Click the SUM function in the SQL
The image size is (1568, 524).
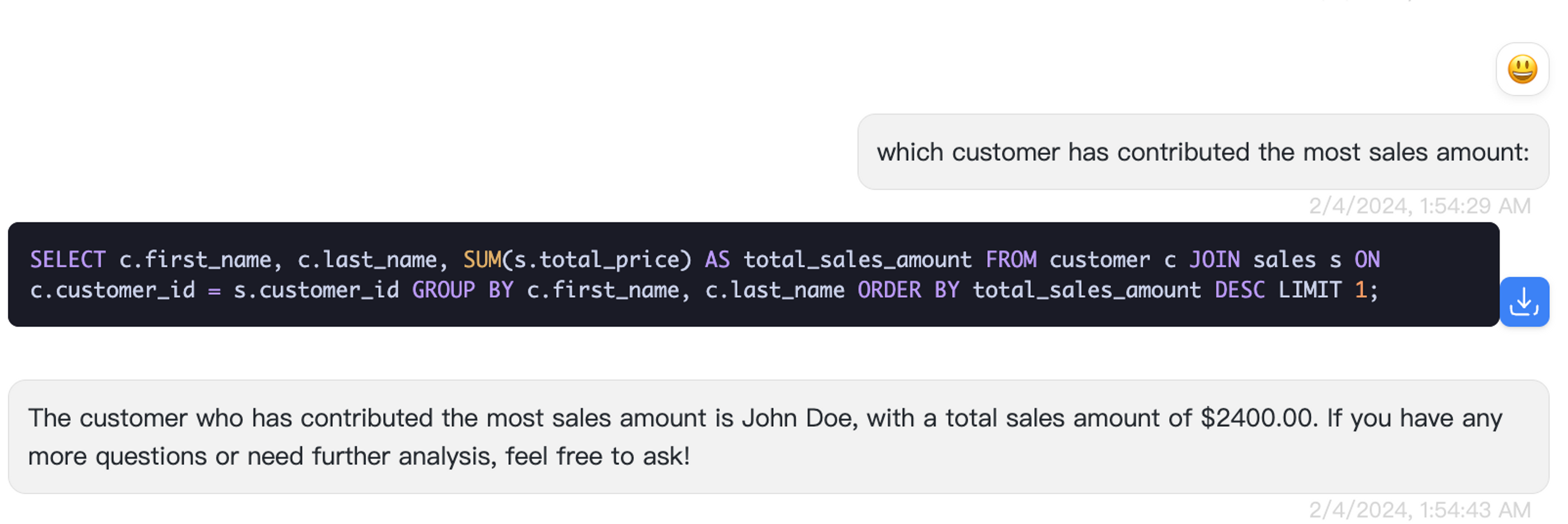(x=482, y=260)
